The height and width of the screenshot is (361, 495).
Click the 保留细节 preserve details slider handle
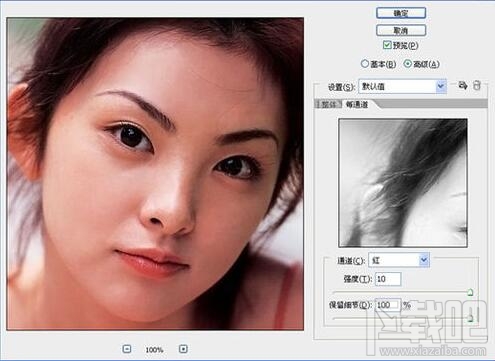pyautogui.click(x=470, y=318)
